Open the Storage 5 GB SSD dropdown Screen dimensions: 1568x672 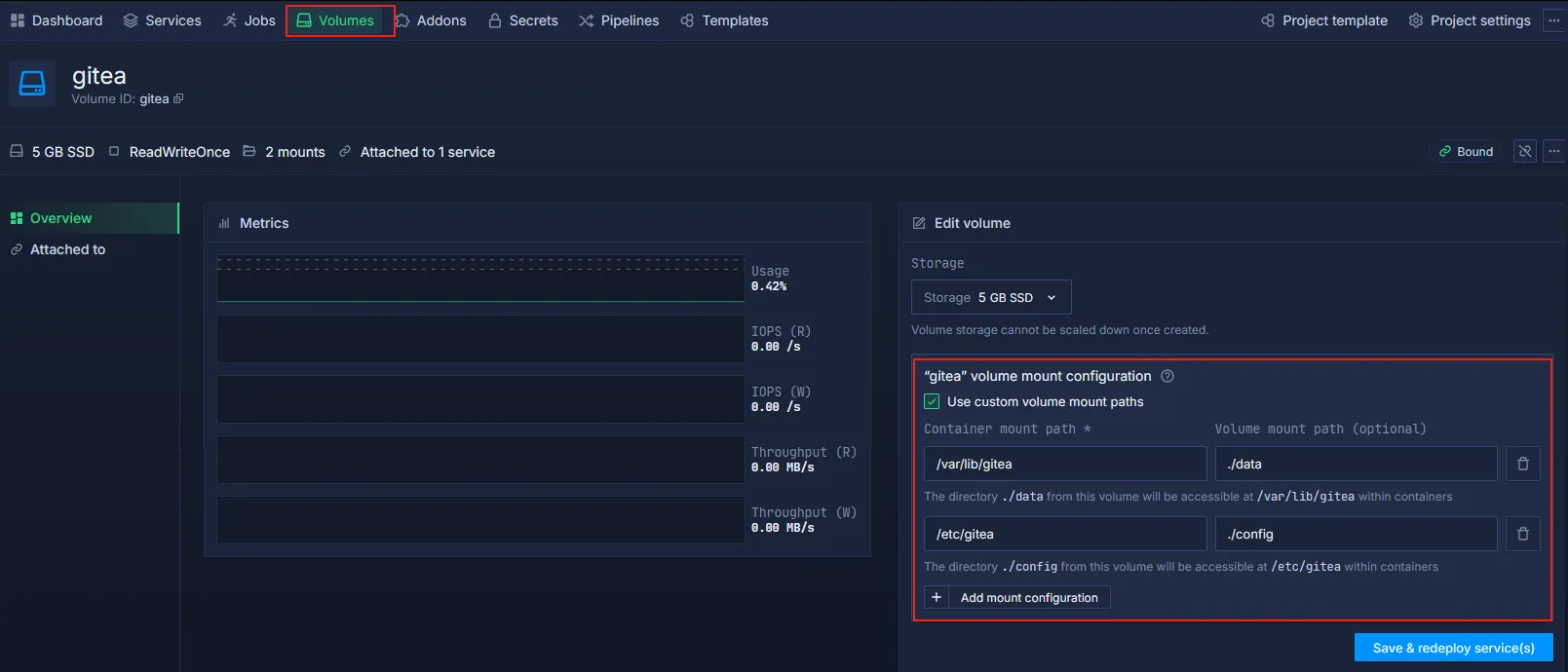coord(991,297)
